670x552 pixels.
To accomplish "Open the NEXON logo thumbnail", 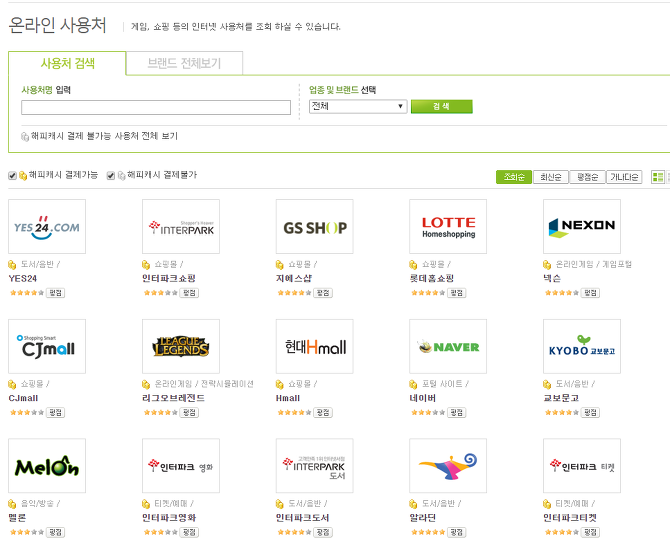I will 582,226.
